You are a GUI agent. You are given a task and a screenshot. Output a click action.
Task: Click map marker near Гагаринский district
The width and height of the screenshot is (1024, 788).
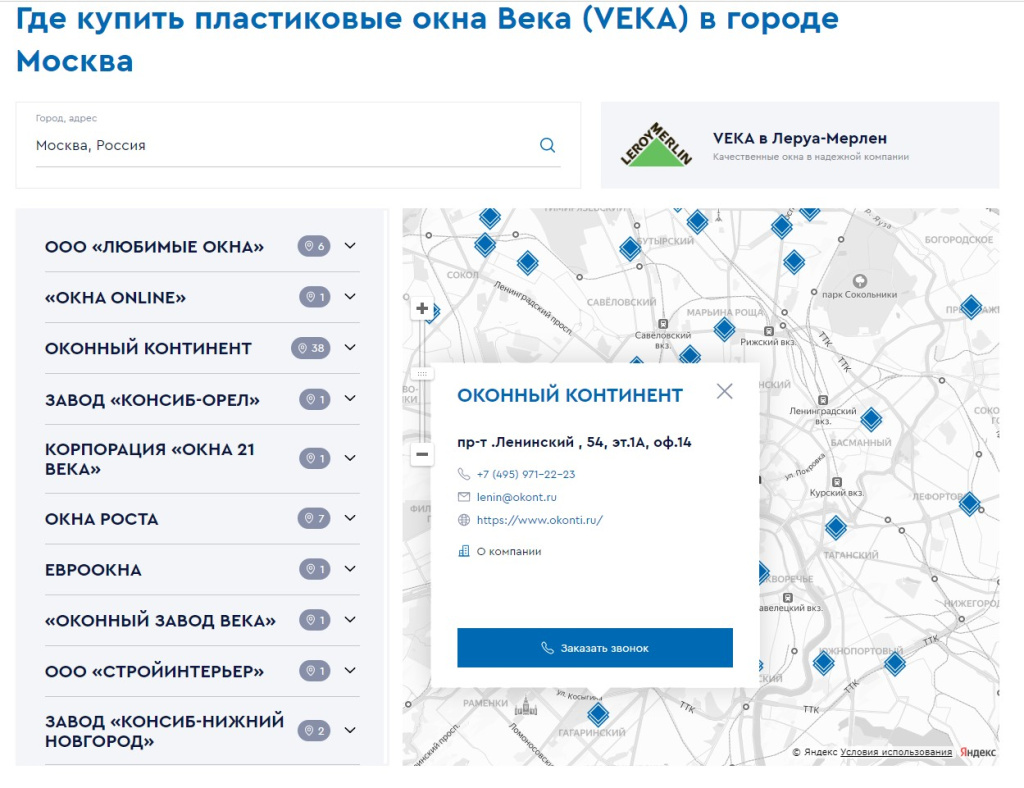[598, 714]
